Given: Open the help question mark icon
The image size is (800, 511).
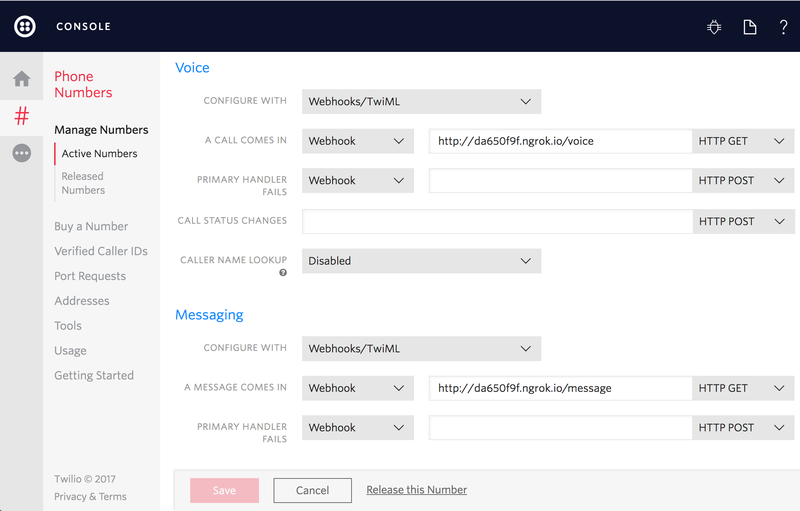Looking at the screenshot, I should 783,27.
